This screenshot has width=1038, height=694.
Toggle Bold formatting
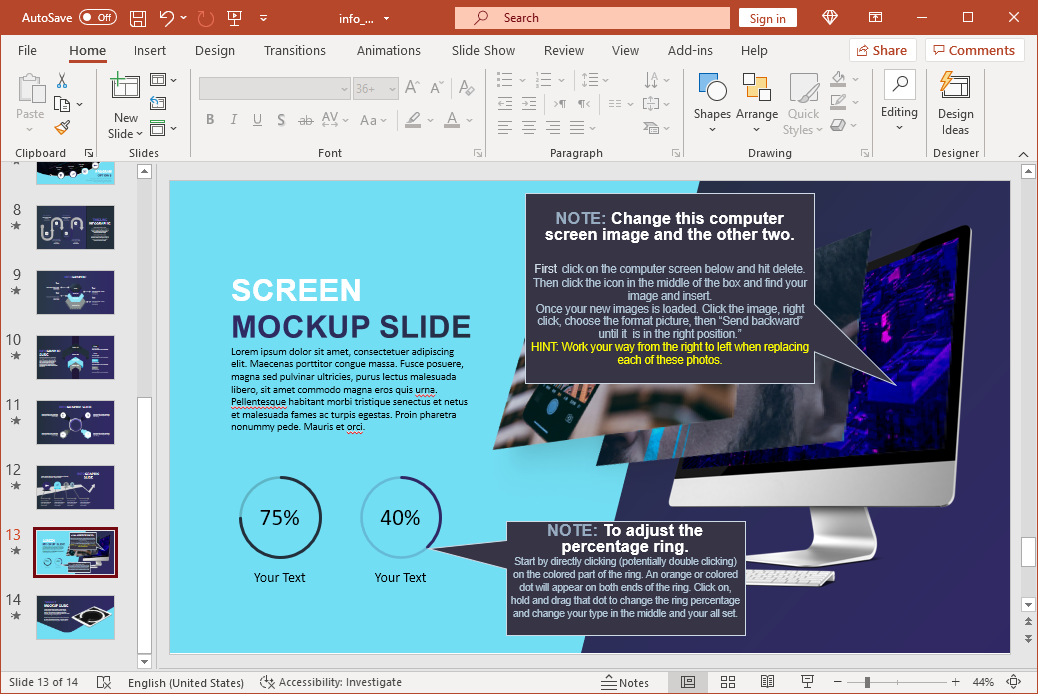click(x=210, y=120)
